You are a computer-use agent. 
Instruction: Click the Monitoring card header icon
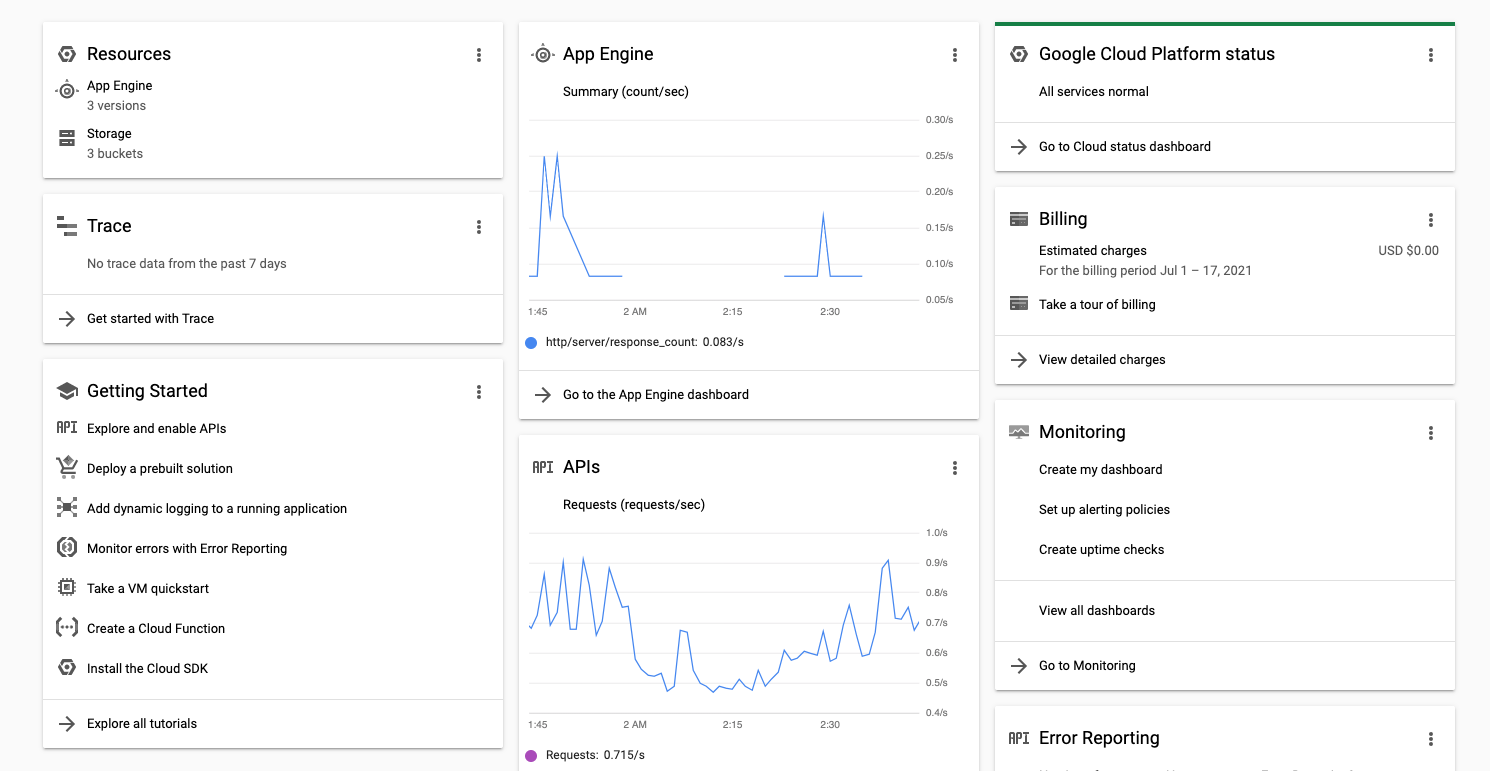1019,432
